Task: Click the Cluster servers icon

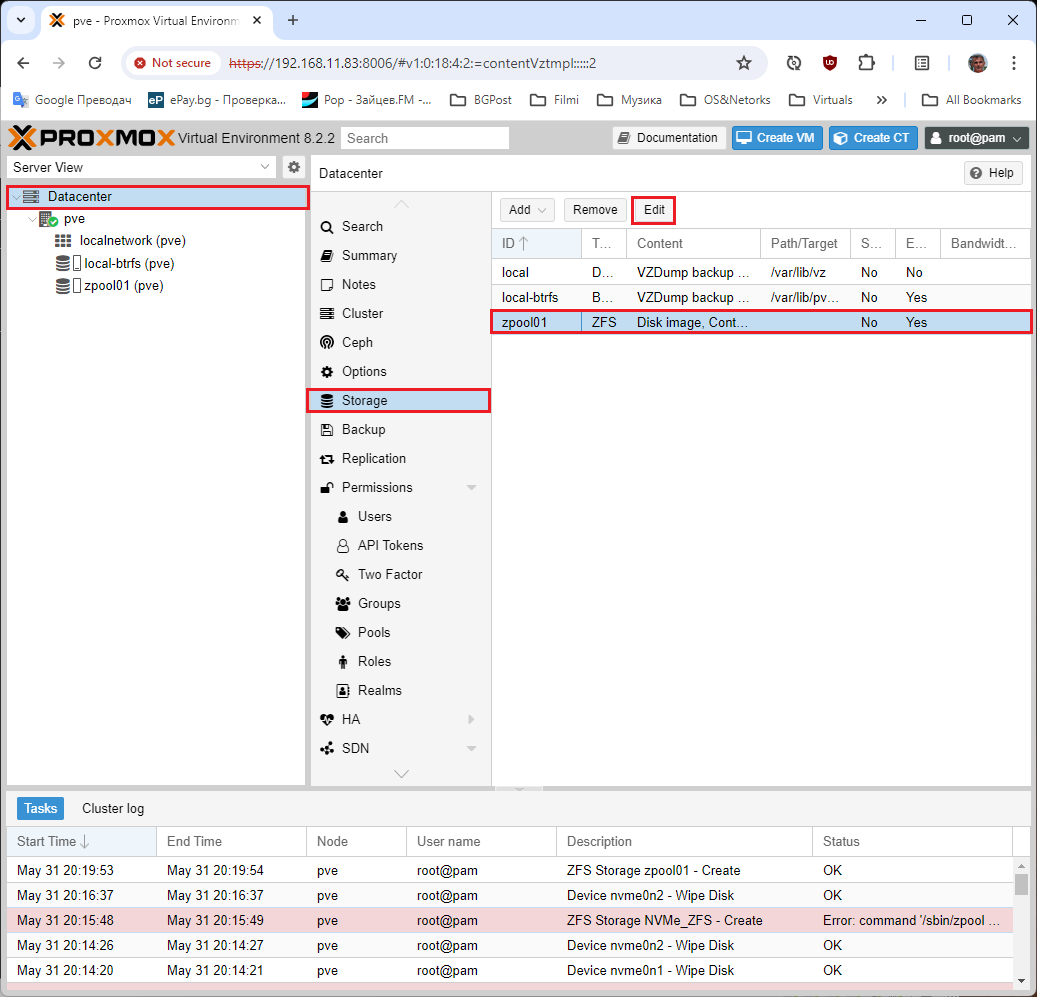Action: click(x=327, y=313)
